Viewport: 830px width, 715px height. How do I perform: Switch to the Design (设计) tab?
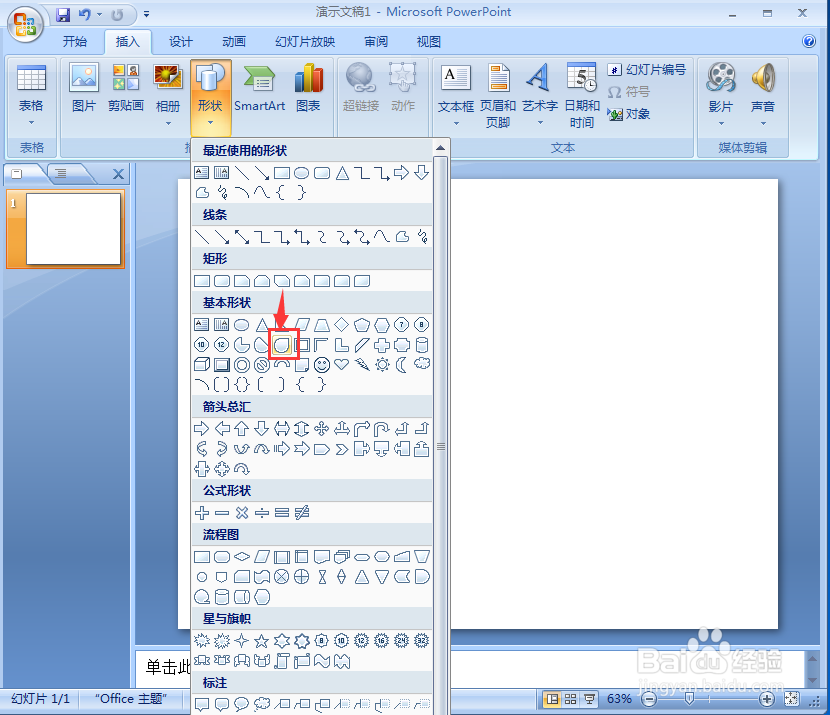[x=181, y=41]
